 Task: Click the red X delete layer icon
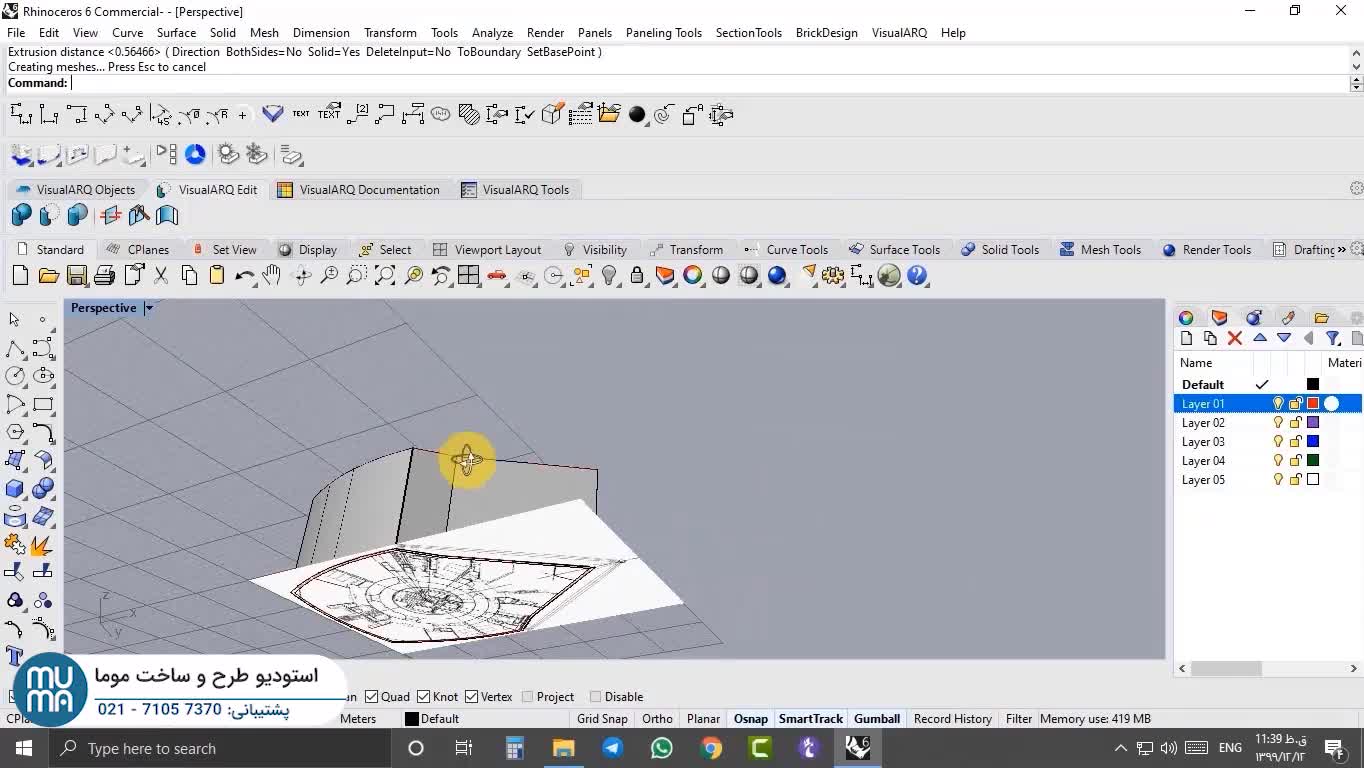point(1235,338)
